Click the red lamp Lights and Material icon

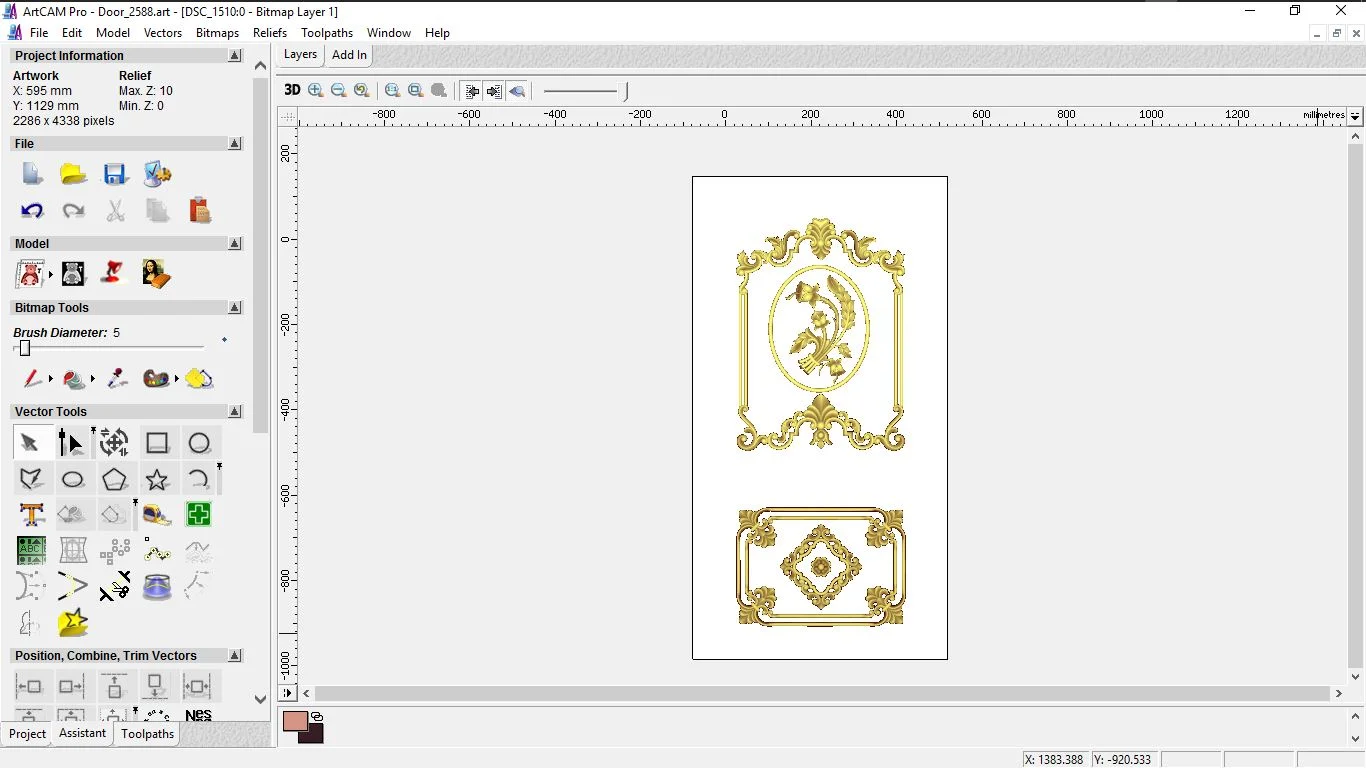click(114, 273)
